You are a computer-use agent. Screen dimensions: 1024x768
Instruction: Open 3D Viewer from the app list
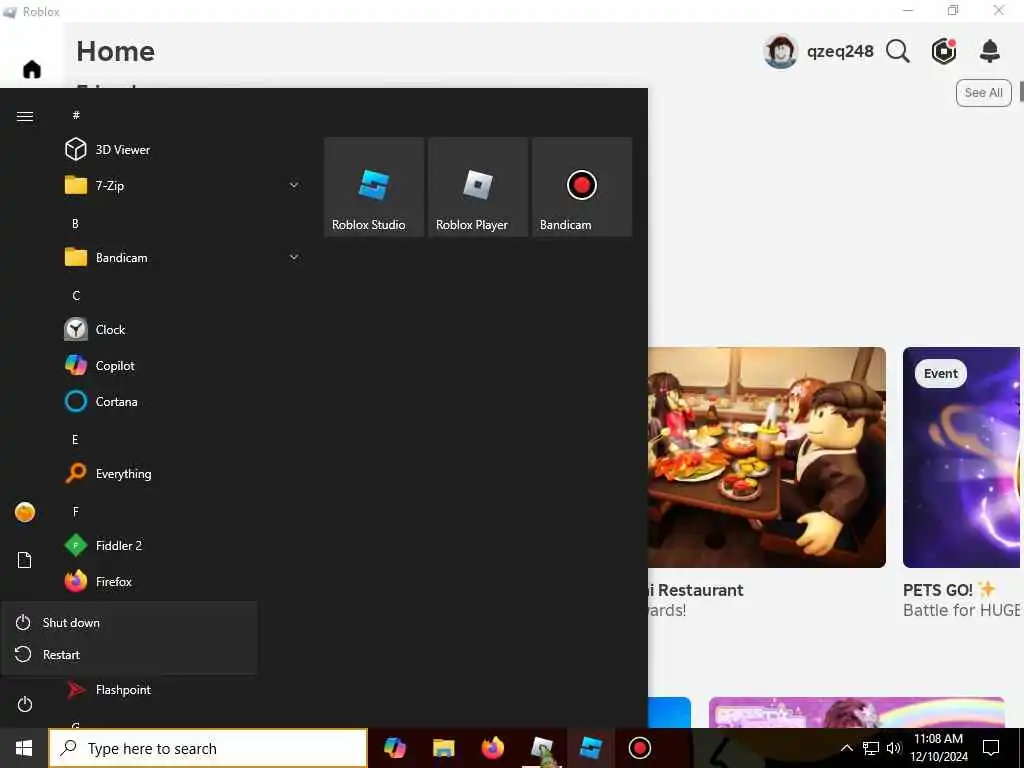183,150
